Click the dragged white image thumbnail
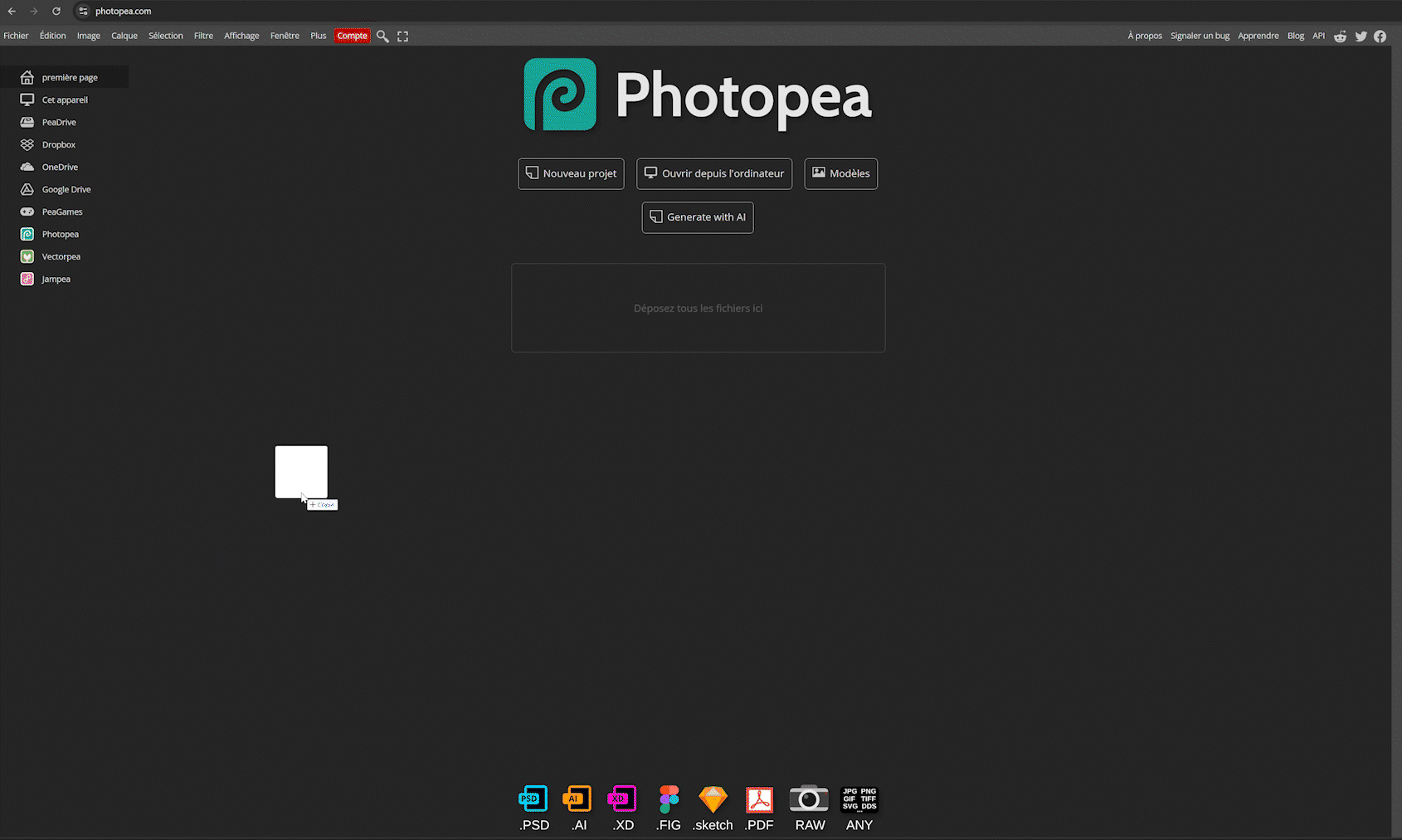 coord(301,472)
